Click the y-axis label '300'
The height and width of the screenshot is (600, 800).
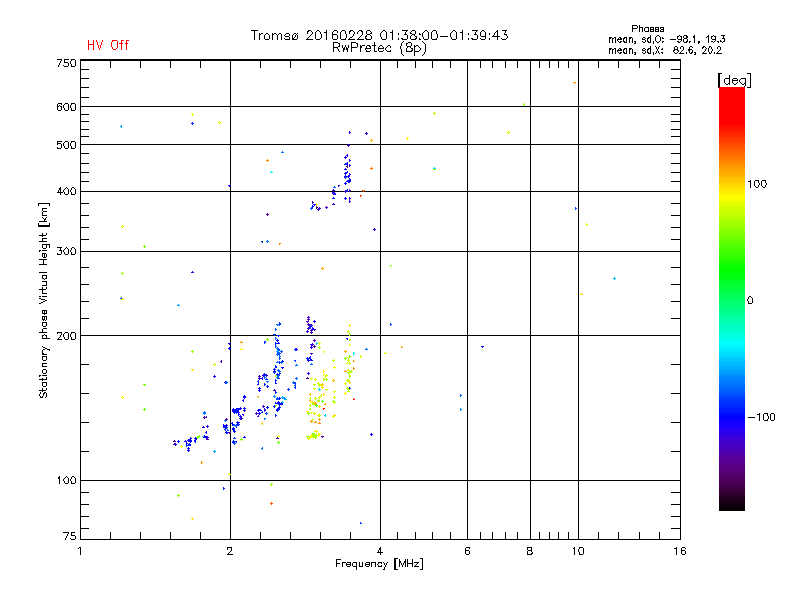point(66,252)
